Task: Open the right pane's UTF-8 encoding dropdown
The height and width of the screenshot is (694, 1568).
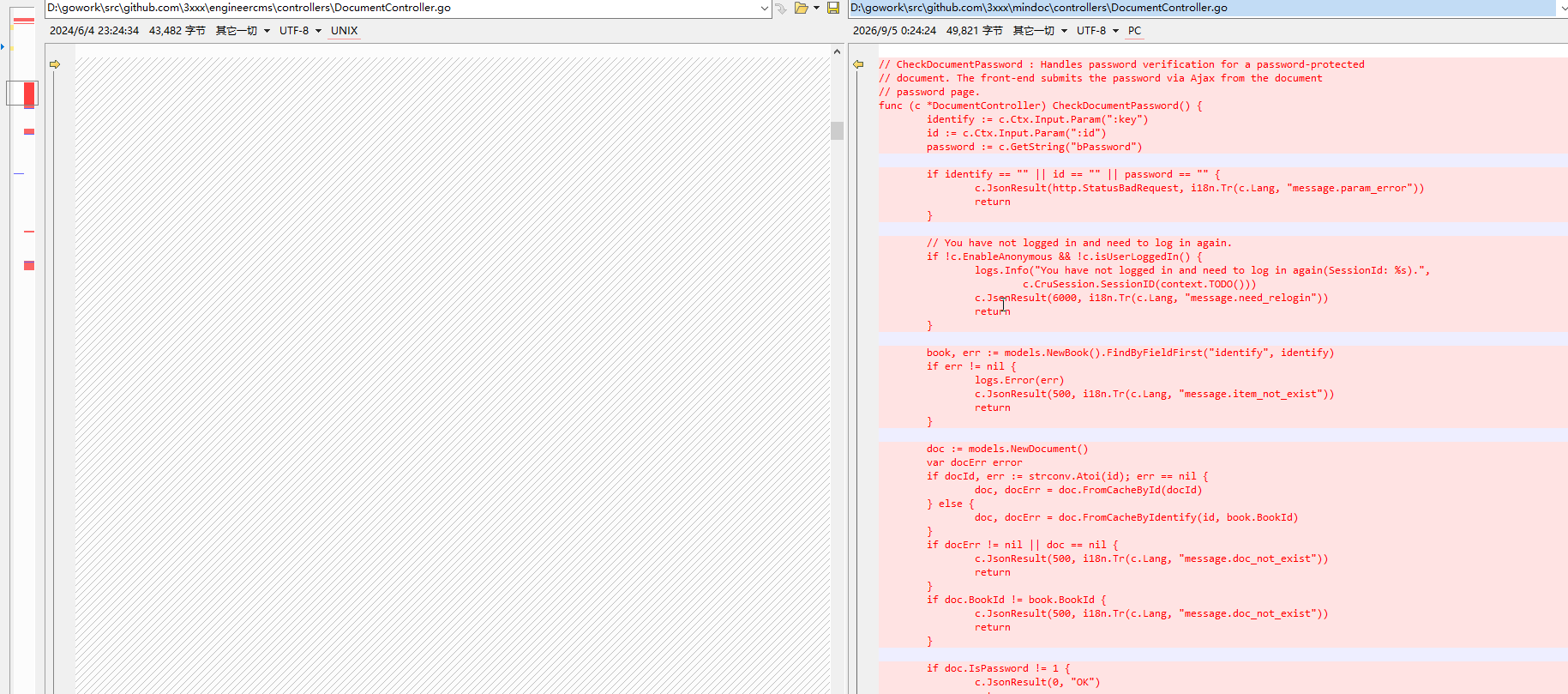Action: 1097,31
